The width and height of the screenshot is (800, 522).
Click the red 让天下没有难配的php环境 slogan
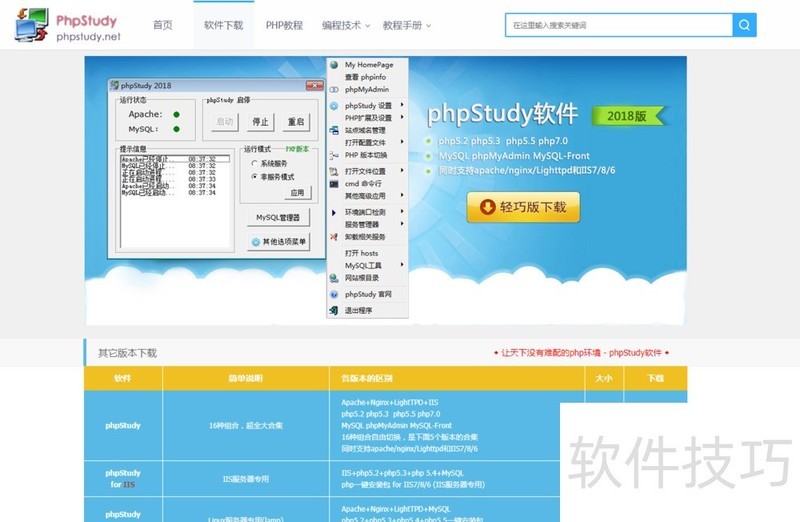tap(581, 353)
